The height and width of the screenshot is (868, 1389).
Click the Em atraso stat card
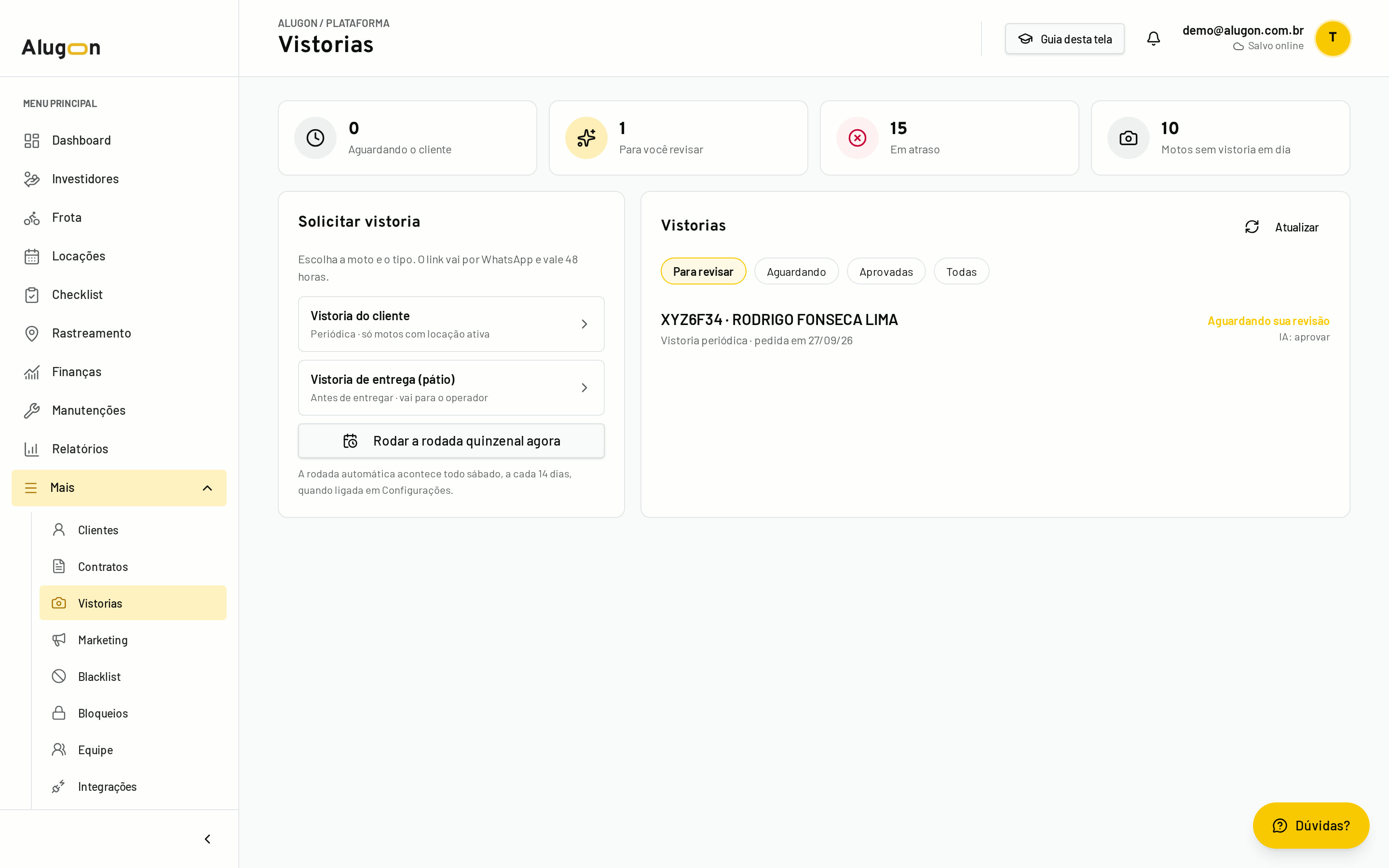(x=949, y=138)
